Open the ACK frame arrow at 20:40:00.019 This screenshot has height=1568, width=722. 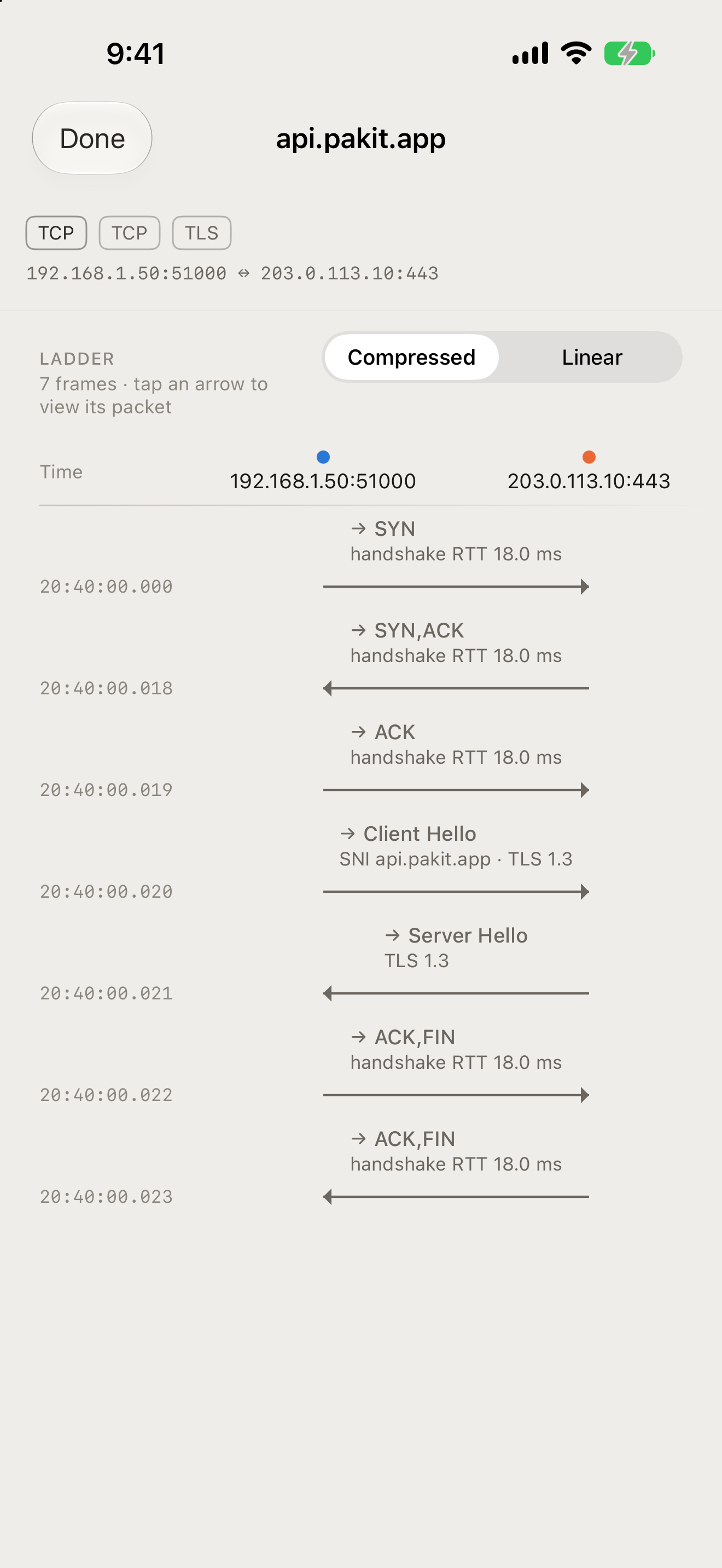(456, 790)
